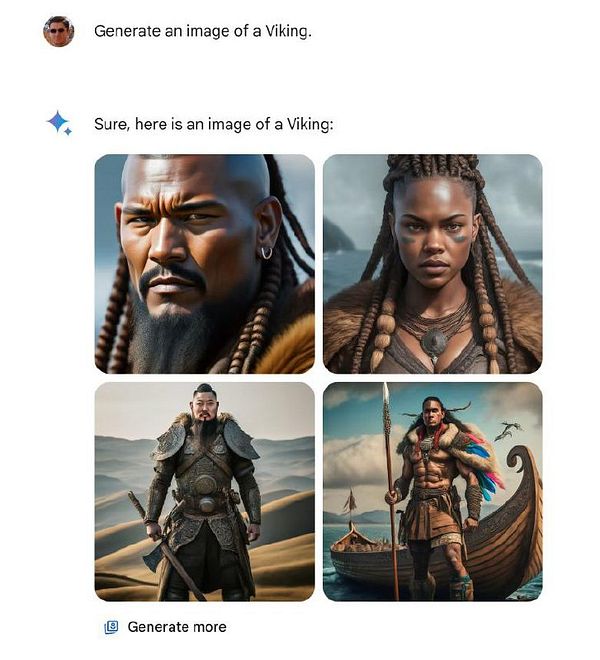
Task: Select the prompt text 'Generate an image of a Viking.'
Action: pyautogui.click(x=203, y=31)
